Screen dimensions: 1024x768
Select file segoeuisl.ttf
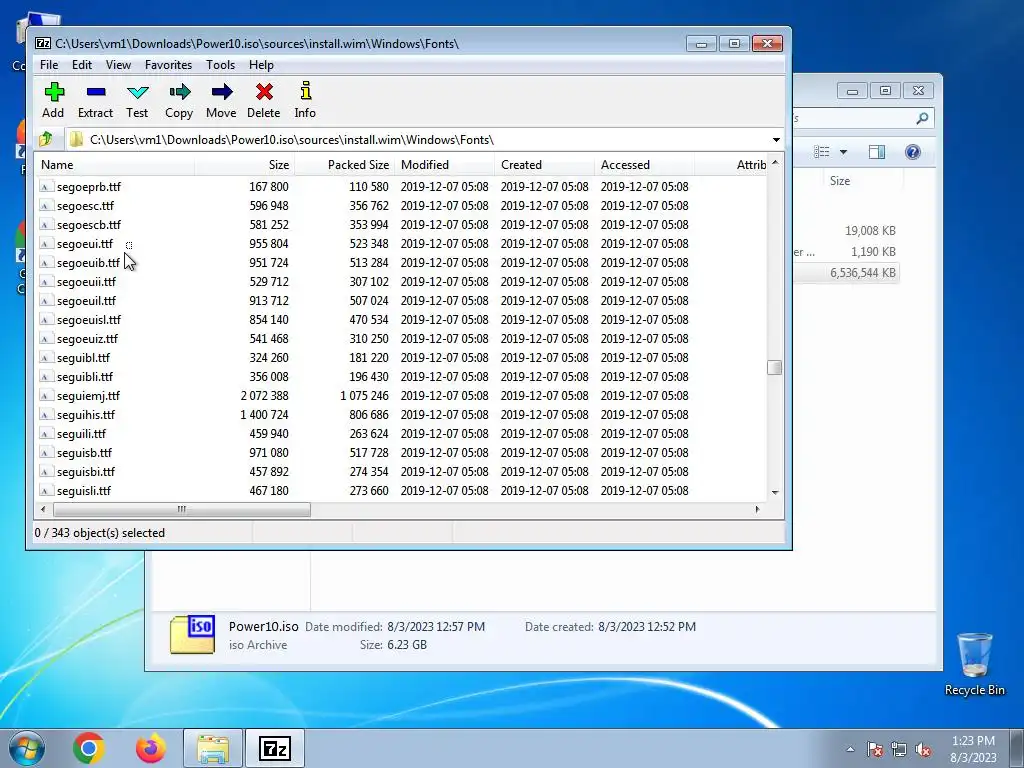pyautogui.click(x=89, y=319)
